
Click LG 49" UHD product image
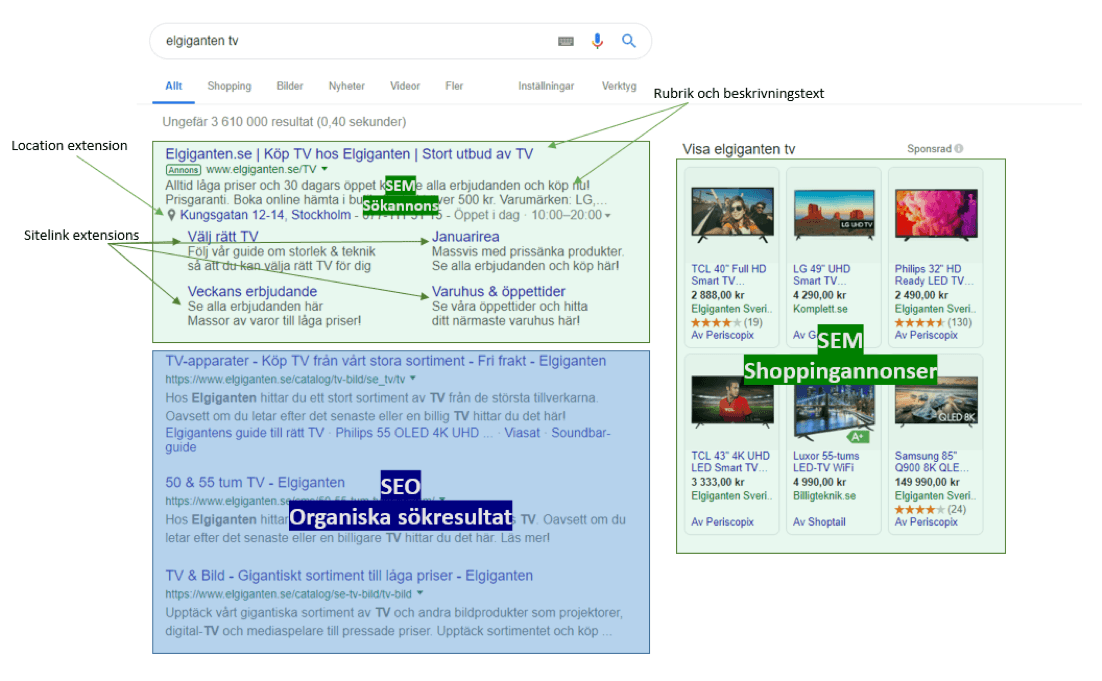[x=834, y=214]
